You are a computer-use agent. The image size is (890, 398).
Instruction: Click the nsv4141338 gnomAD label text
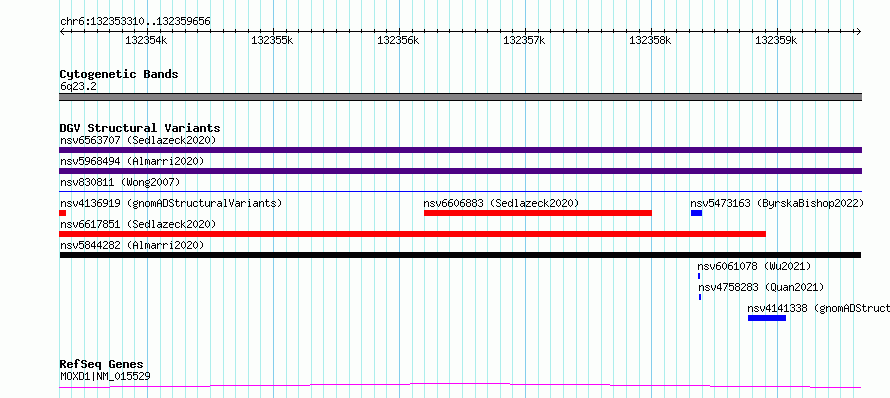pyautogui.click(x=818, y=308)
